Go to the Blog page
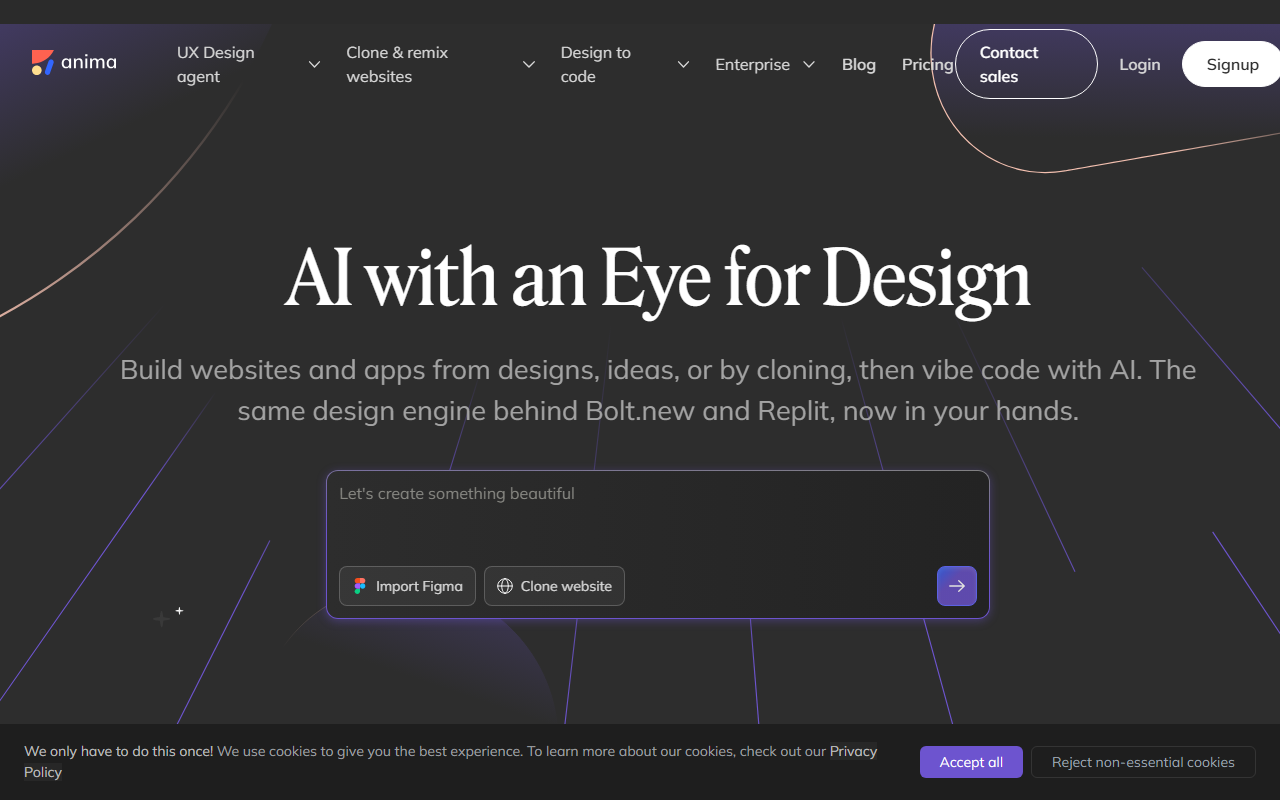Viewport: 1280px width, 800px height. (x=859, y=64)
